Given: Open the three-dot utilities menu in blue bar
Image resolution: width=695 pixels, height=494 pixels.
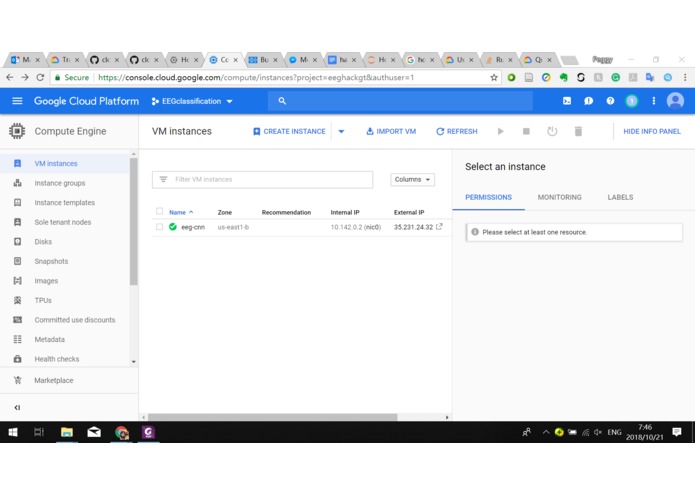Looking at the screenshot, I should pyautogui.click(x=653, y=101).
